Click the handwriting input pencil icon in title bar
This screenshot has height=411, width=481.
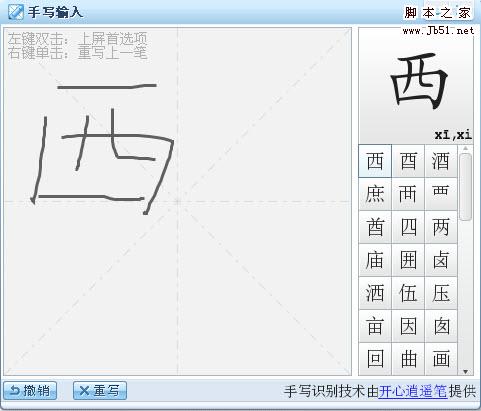(x=15, y=12)
